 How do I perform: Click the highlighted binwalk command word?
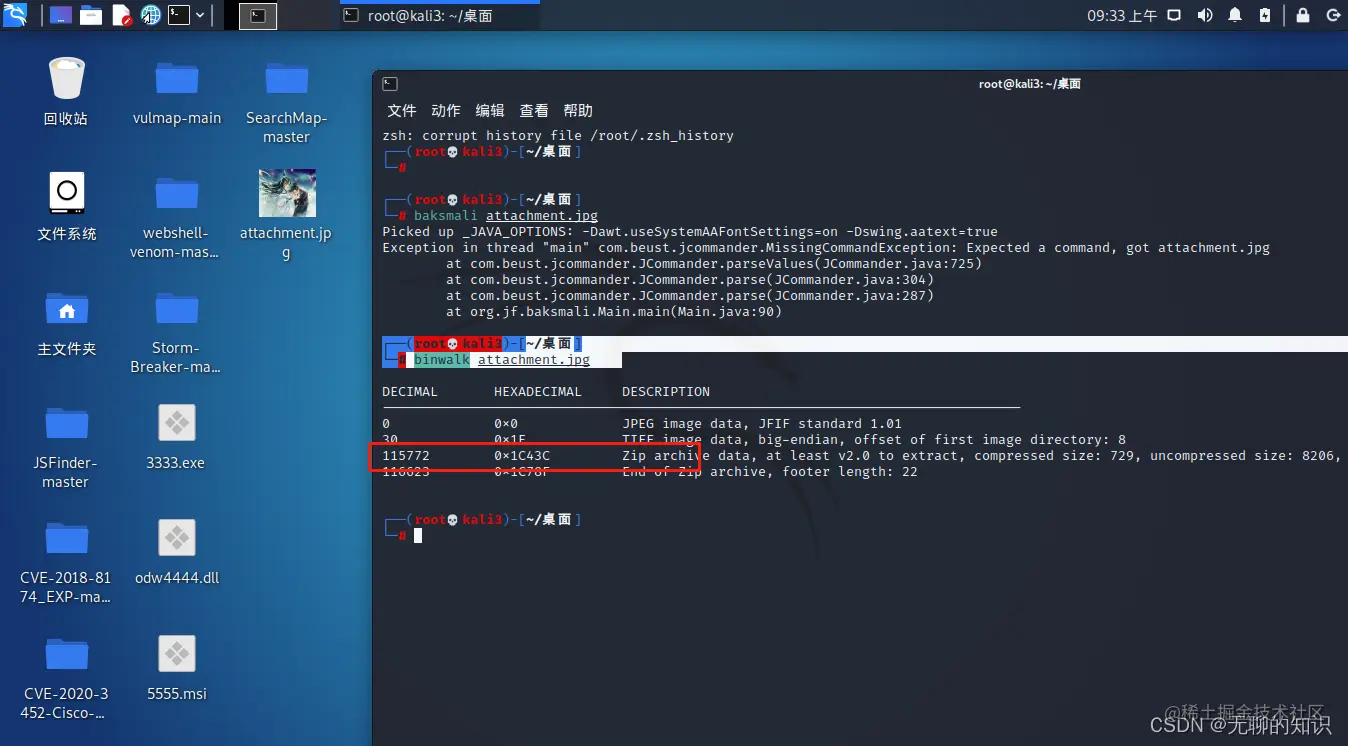[442, 359]
